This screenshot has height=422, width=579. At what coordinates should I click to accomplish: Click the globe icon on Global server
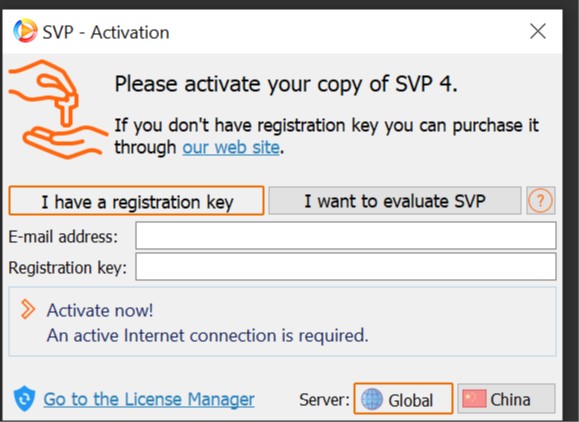click(371, 399)
